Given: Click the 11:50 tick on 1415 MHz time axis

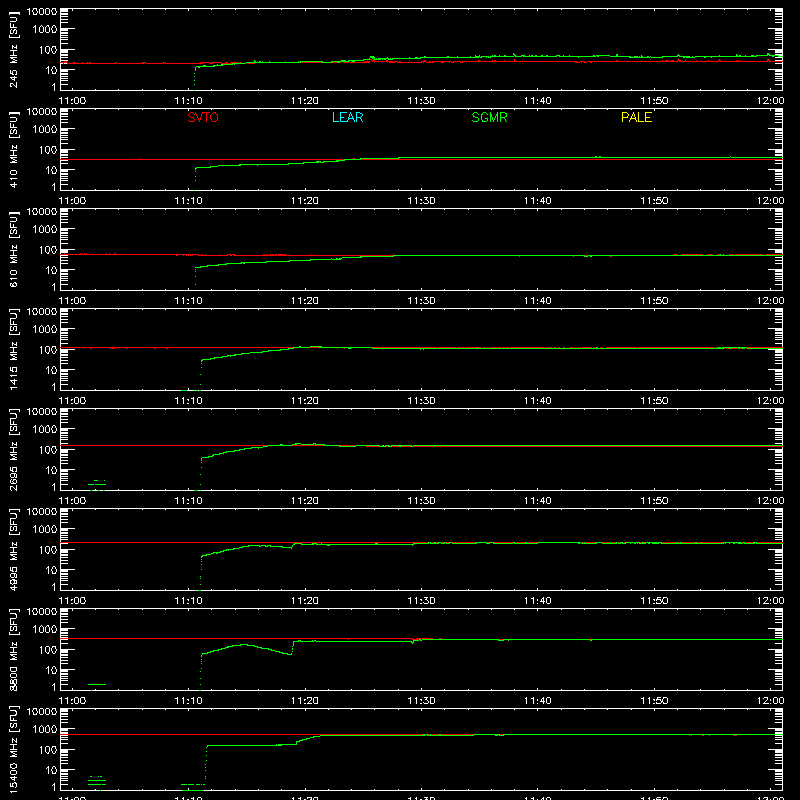Looking at the screenshot, I should point(654,401).
